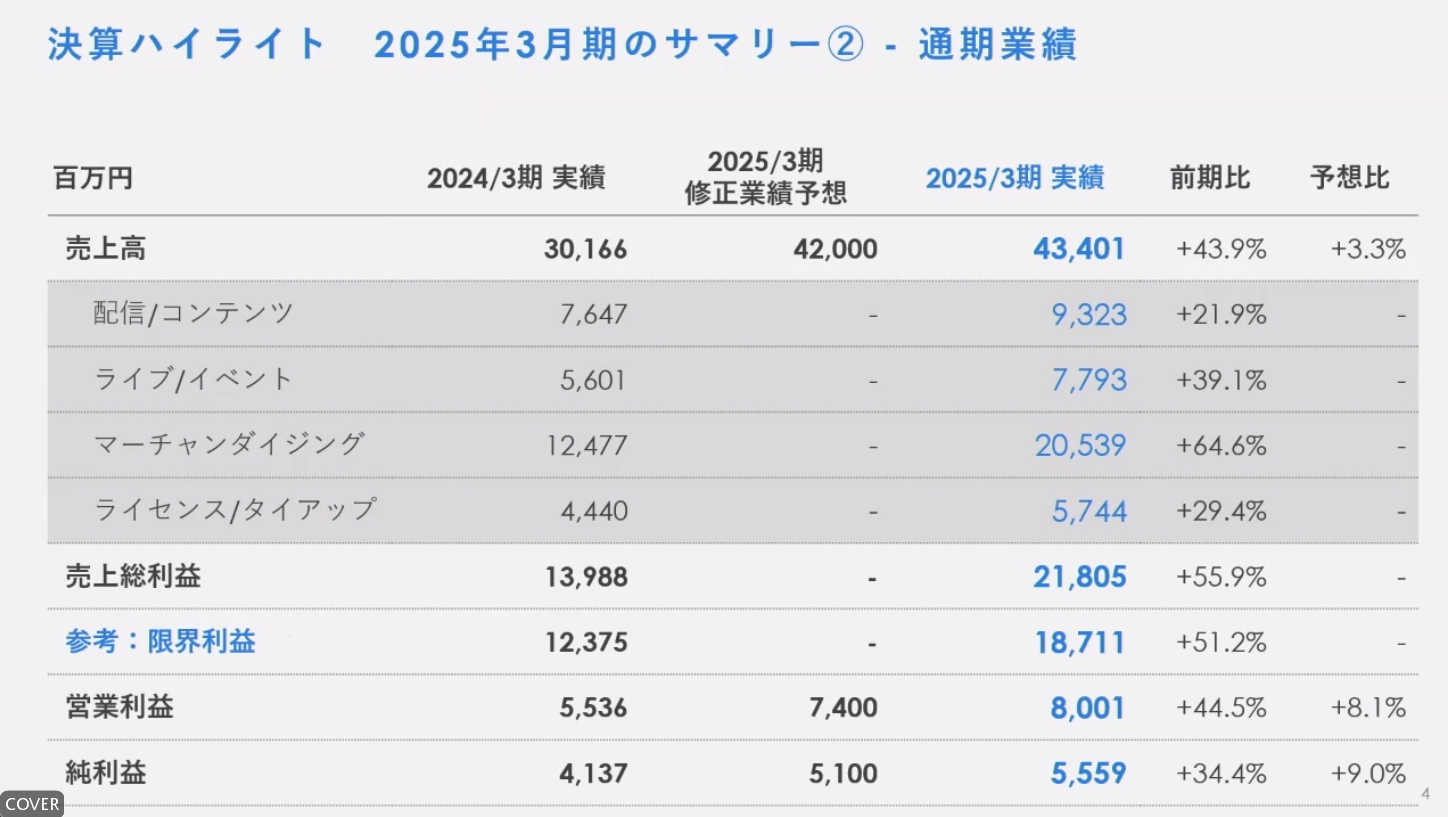Click the blue 参考：限界利益 label
1448x817 pixels.
click(x=161, y=642)
